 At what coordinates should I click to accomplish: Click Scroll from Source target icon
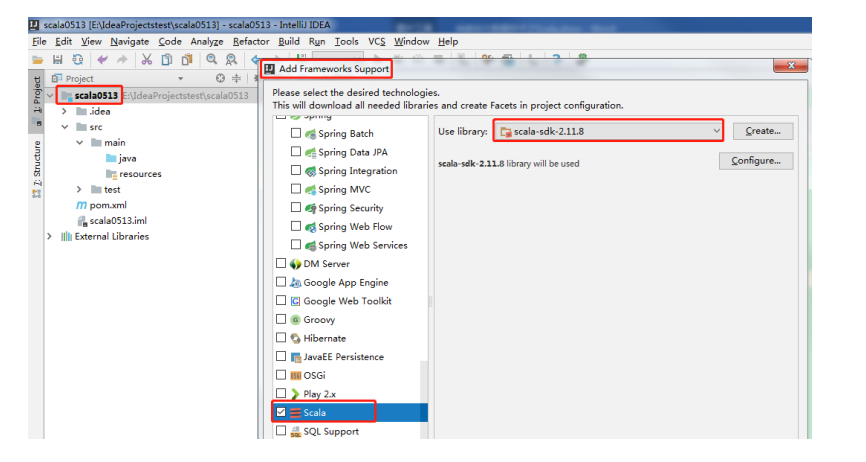pos(220,78)
